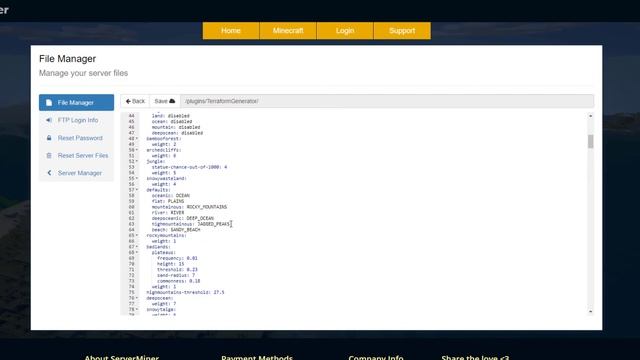Collapse the jungle section at line 52
640x360 pixels.
click(x=137, y=162)
